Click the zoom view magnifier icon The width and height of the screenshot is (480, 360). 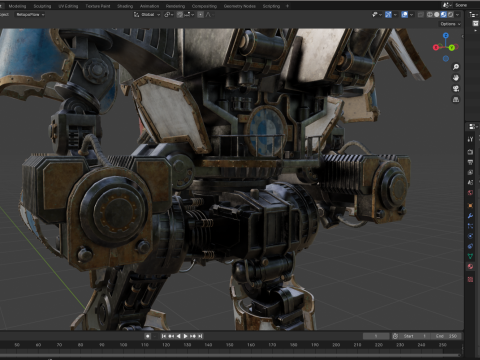[456, 67]
